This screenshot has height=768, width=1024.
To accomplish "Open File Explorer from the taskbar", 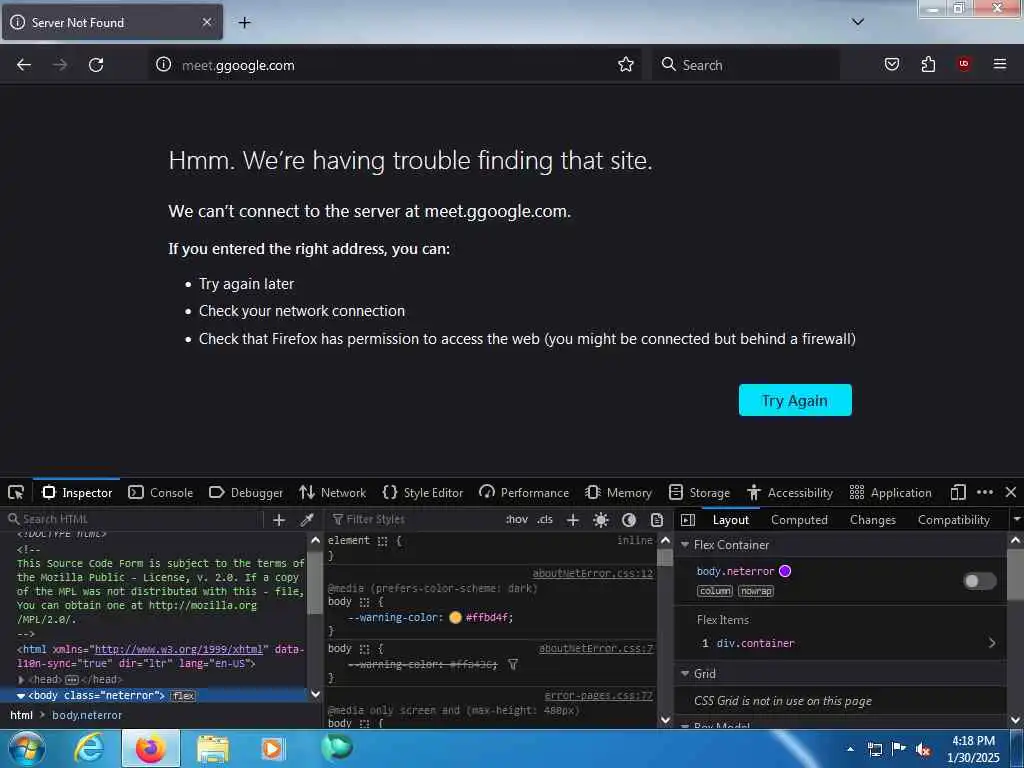I will 212,748.
